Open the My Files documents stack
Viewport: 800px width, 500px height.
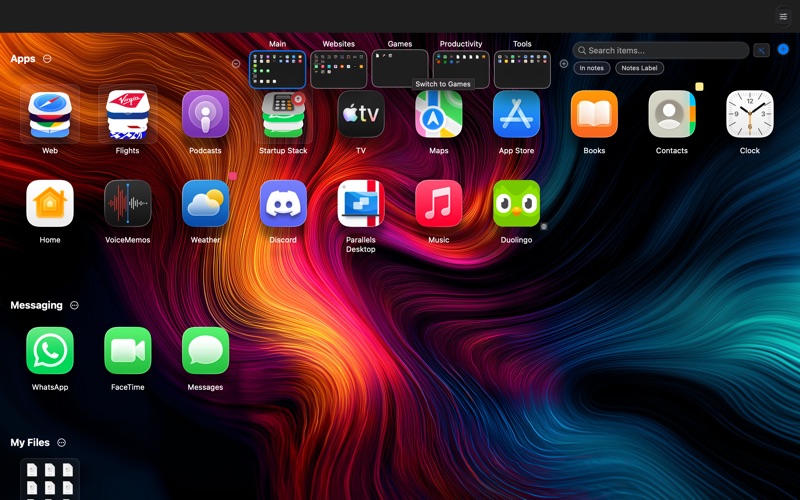pos(49,479)
